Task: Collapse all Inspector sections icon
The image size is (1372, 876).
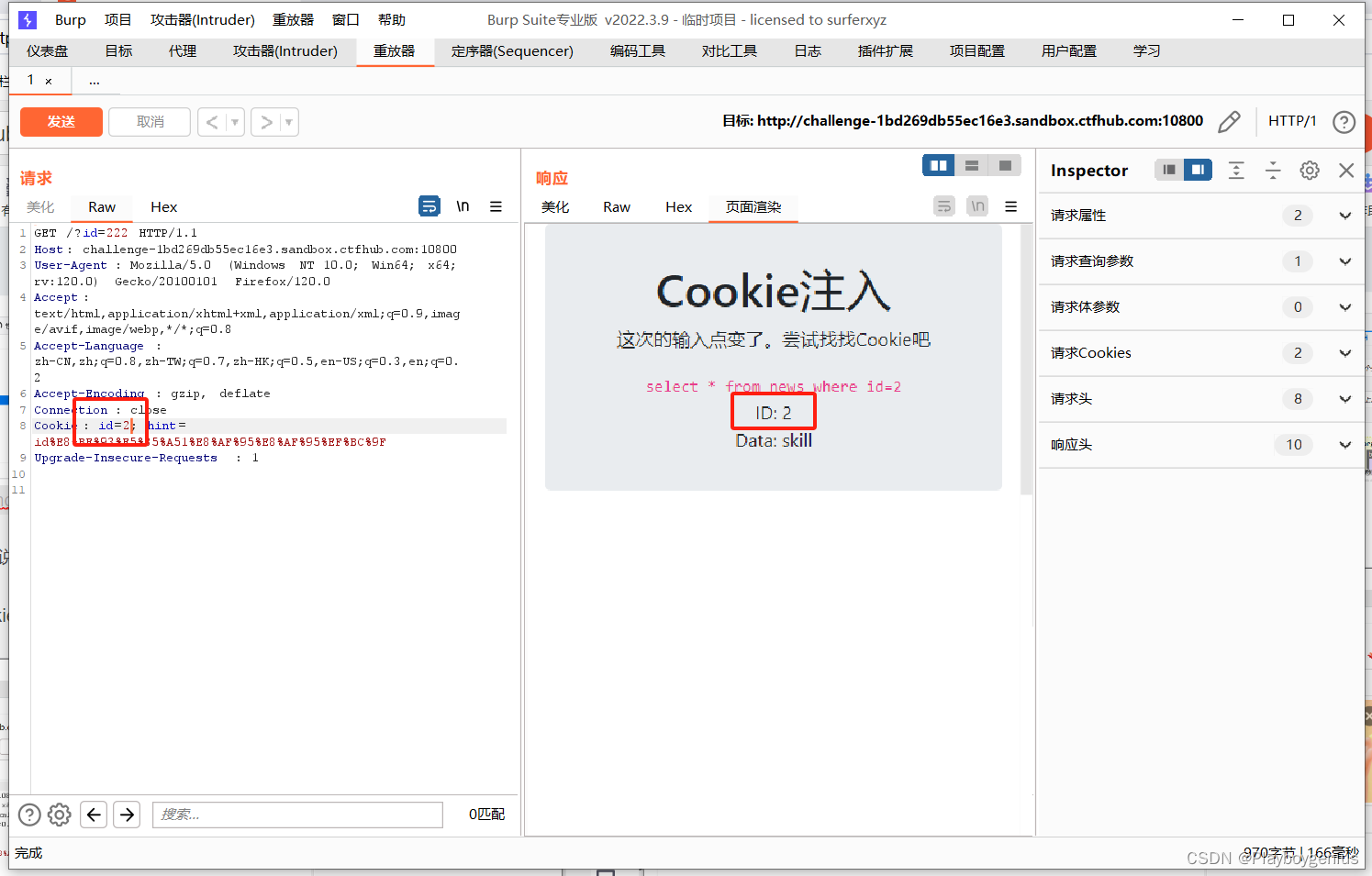Action: pyautogui.click(x=1273, y=170)
